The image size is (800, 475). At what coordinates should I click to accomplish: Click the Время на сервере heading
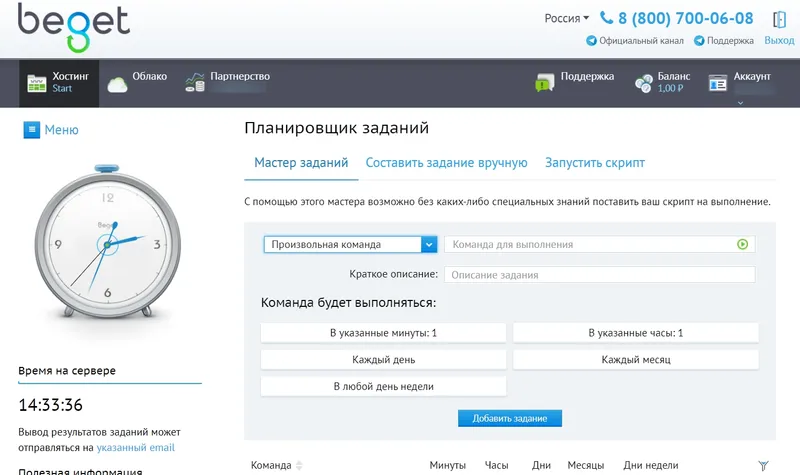pos(67,371)
